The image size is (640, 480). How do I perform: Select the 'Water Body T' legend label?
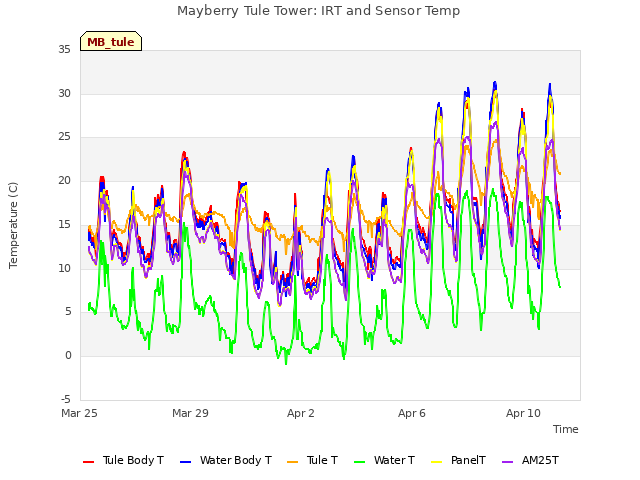(x=236, y=460)
